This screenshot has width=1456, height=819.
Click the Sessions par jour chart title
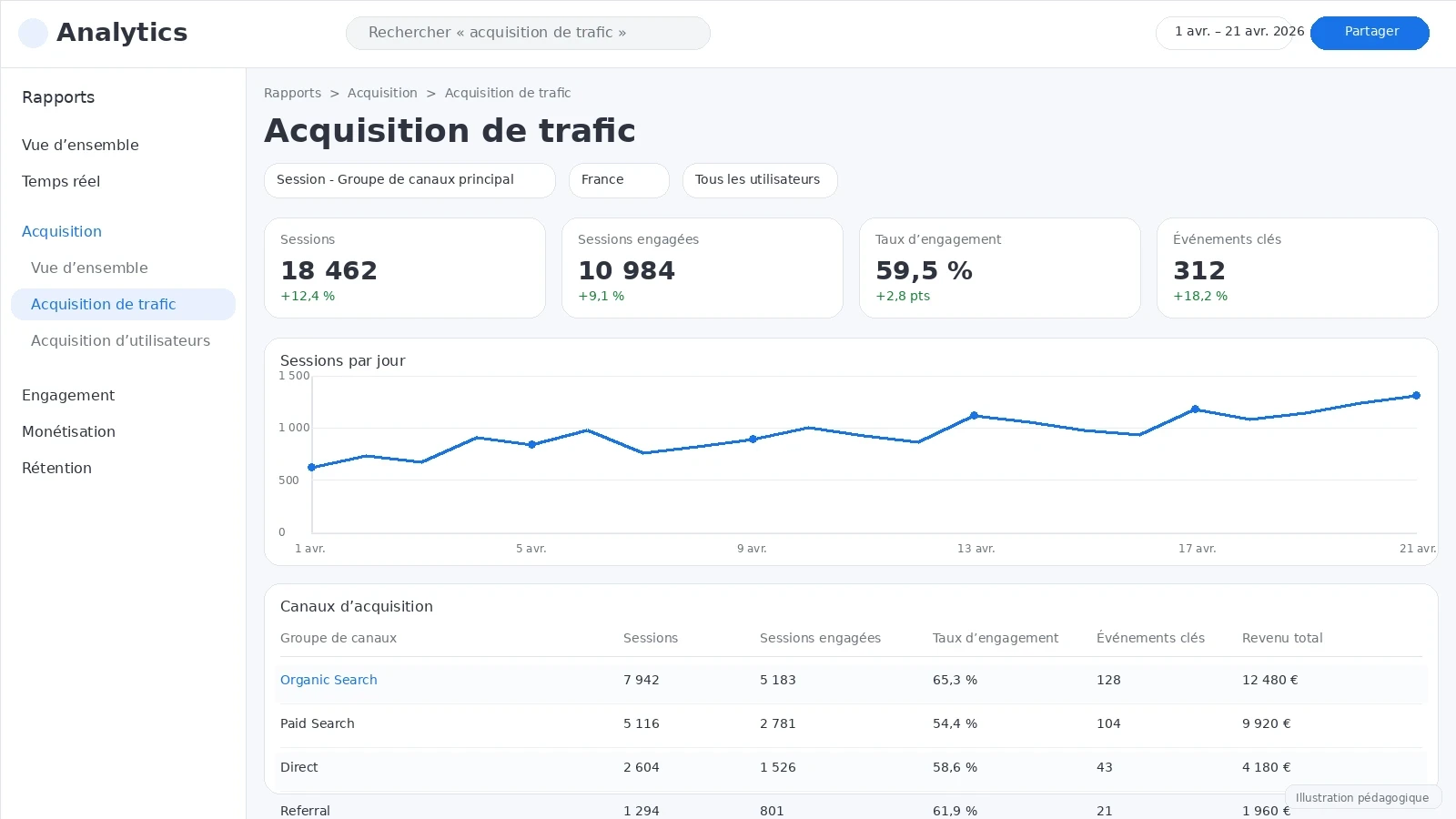343,360
